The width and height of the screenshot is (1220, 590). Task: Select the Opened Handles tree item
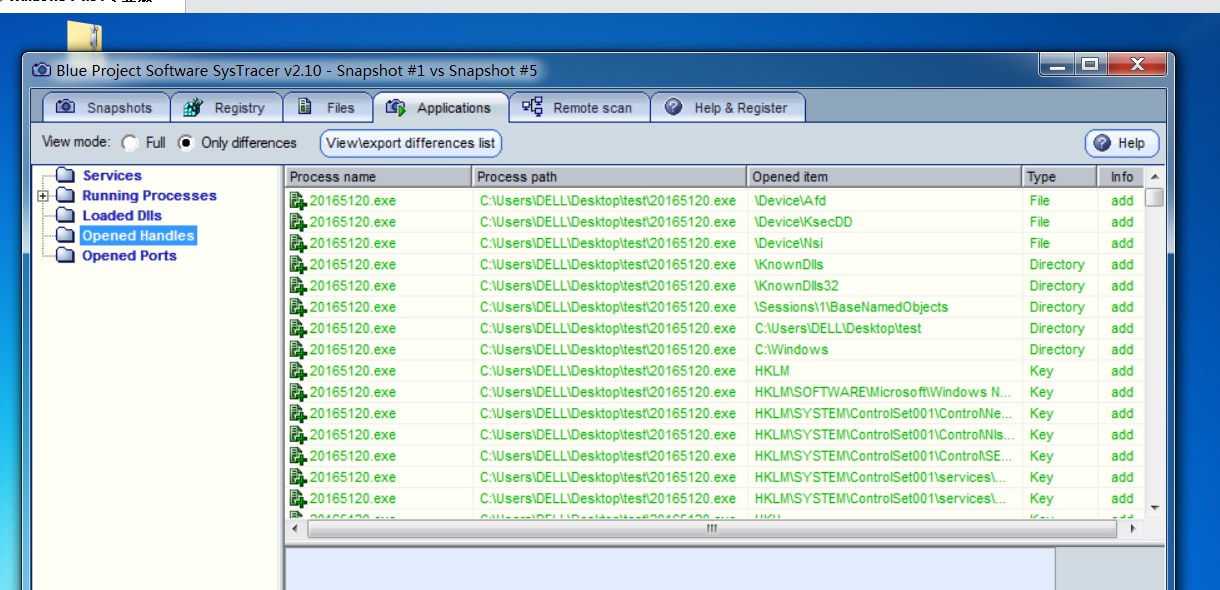[138, 236]
